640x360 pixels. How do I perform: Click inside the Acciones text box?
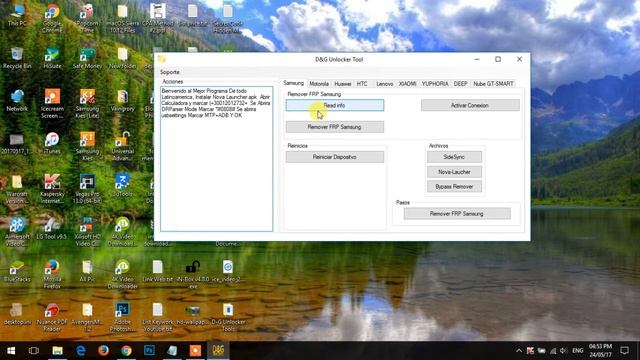click(x=217, y=159)
